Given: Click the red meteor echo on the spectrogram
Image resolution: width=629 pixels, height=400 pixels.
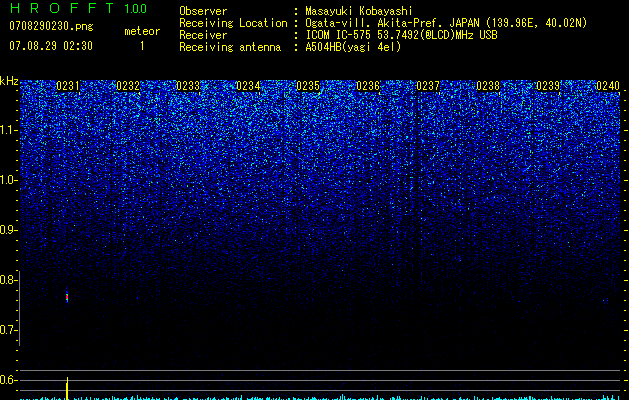Looking at the screenshot, I should (67, 296).
